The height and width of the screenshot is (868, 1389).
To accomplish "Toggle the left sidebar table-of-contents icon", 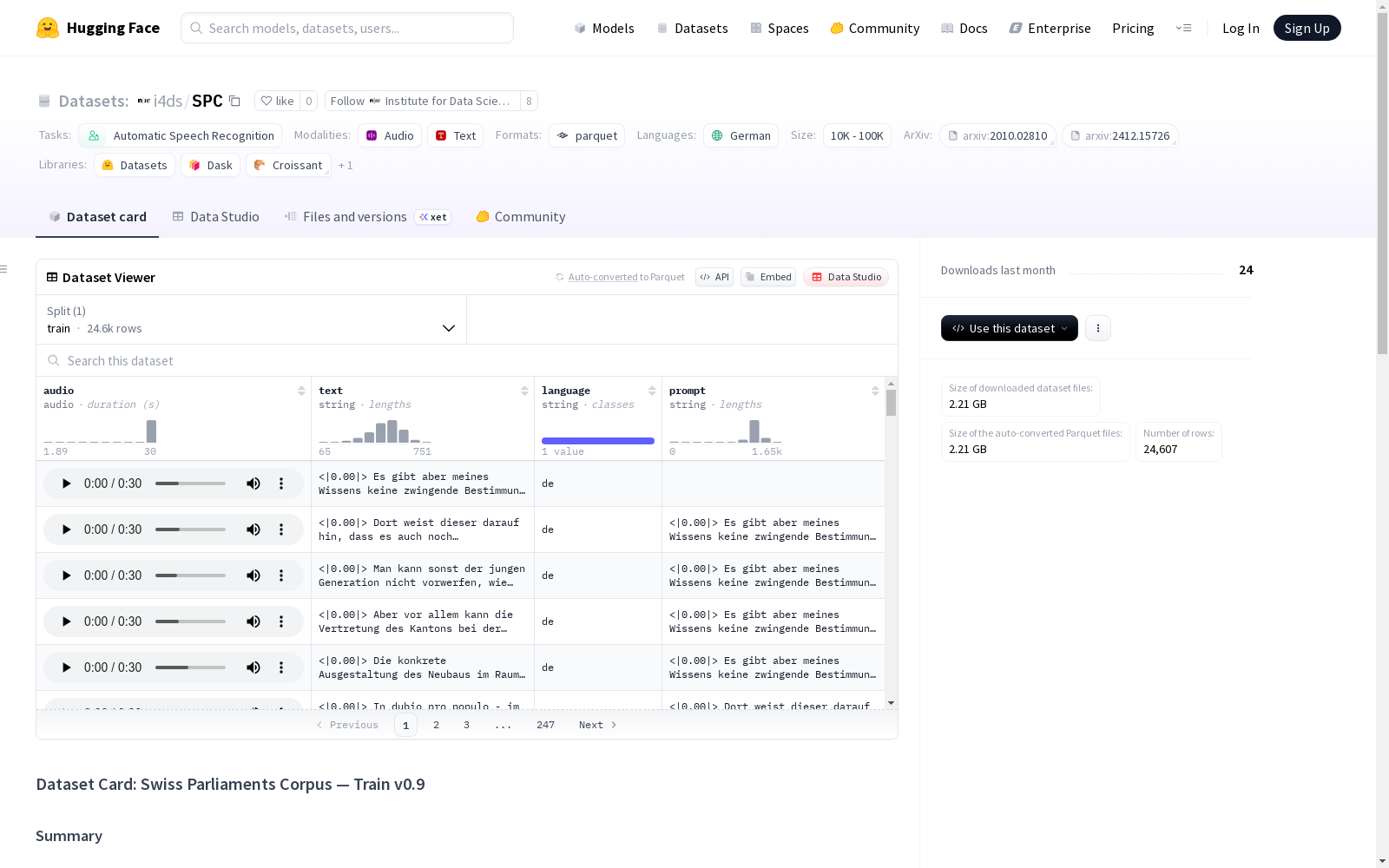I will point(4,269).
